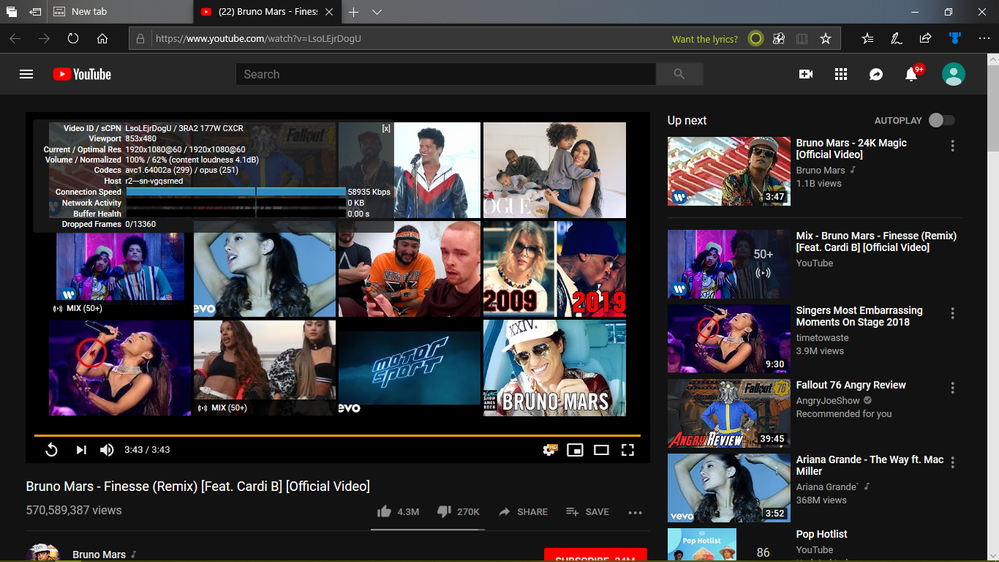The height and width of the screenshot is (562, 999).
Task: Click the video progress bar
Action: pos(337,435)
